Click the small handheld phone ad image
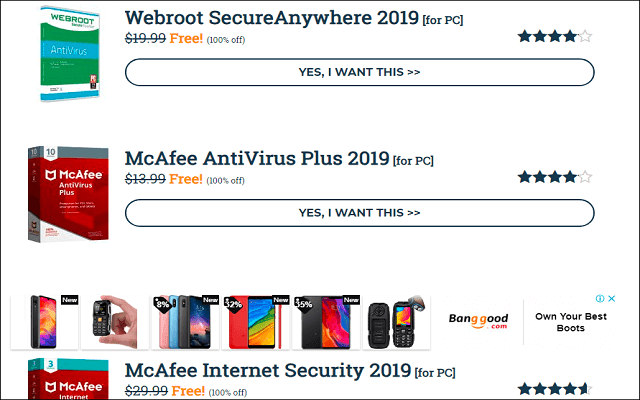The image size is (640, 400). coord(113,322)
